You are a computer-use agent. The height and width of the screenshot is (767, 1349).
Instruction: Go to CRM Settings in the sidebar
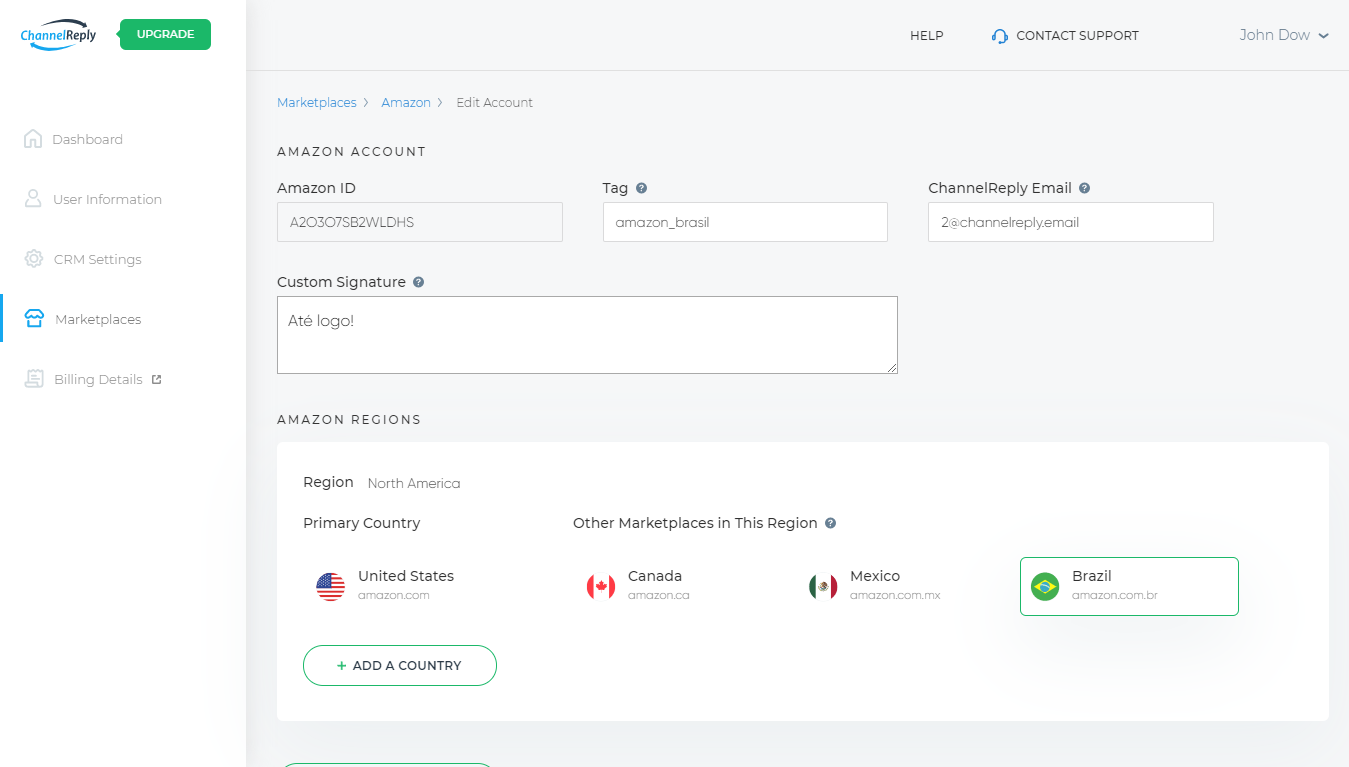click(97, 259)
